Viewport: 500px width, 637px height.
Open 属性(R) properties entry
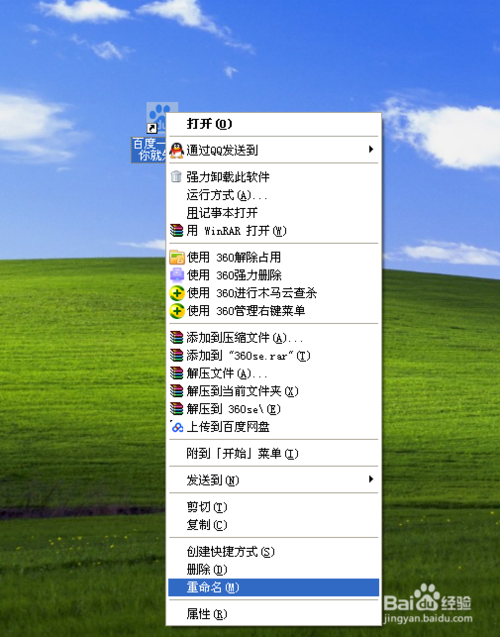pyautogui.click(x=274, y=614)
